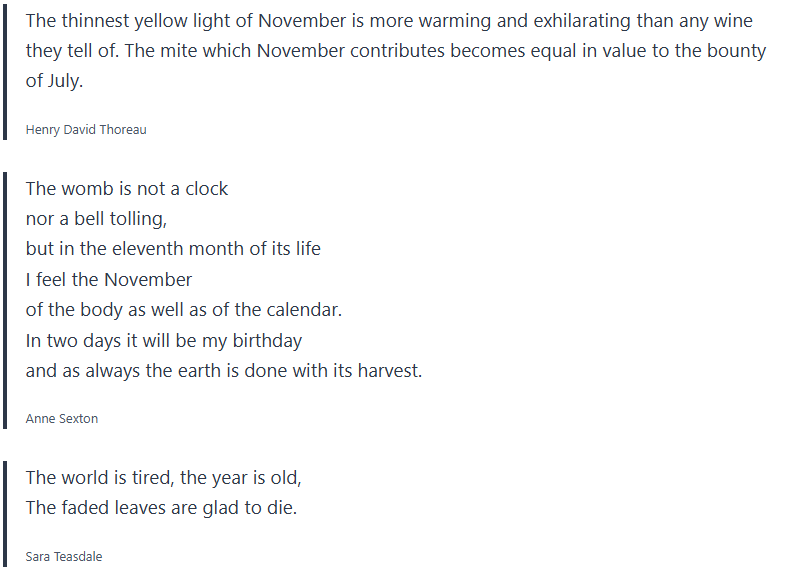Viewport: 807px width, 573px height.
Task: Click the line ending "done with its harvest."
Action: [x=224, y=370]
